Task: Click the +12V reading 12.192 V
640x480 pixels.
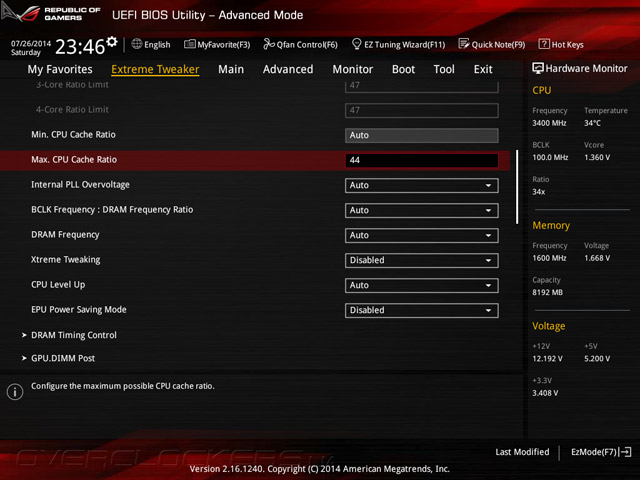Action: click(x=547, y=358)
